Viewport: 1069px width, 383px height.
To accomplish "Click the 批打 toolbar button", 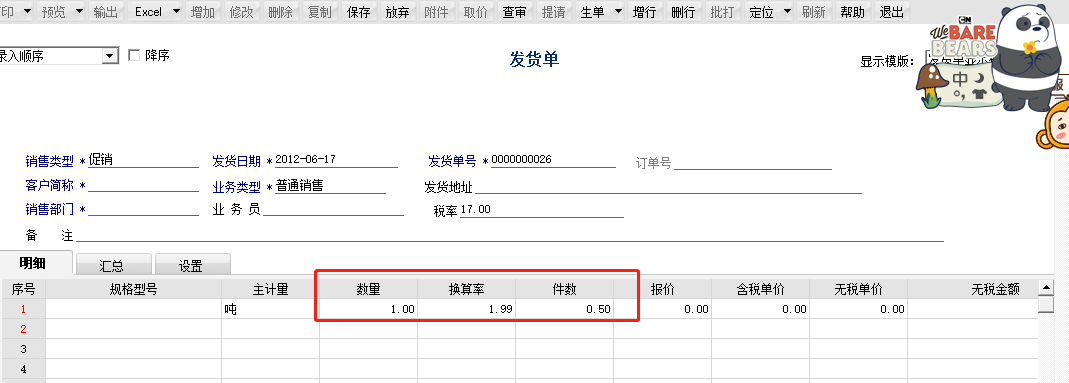I will [722, 12].
